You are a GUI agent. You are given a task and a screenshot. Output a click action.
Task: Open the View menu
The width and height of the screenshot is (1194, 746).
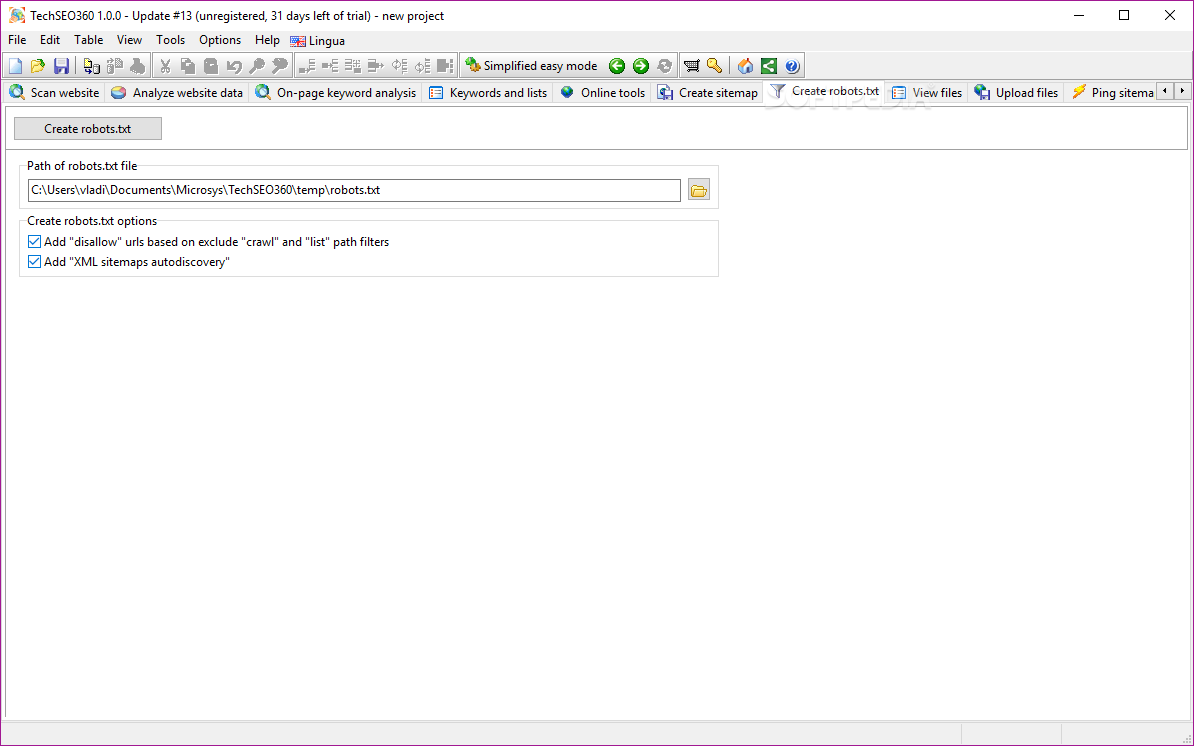pyautogui.click(x=129, y=40)
